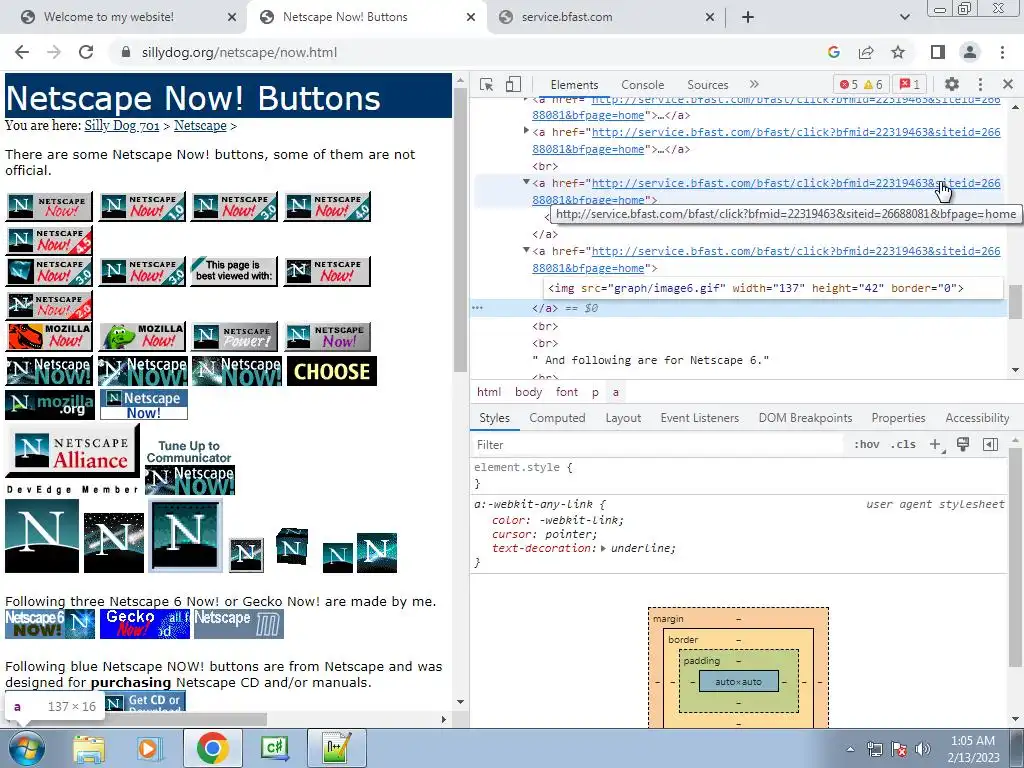Open the Computed styles tab

coord(557,418)
